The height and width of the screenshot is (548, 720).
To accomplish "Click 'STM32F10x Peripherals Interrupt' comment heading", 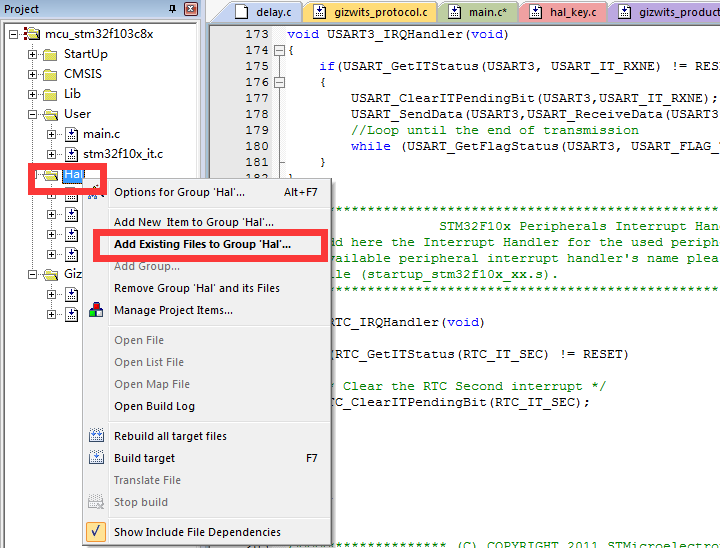I will 579,226.
